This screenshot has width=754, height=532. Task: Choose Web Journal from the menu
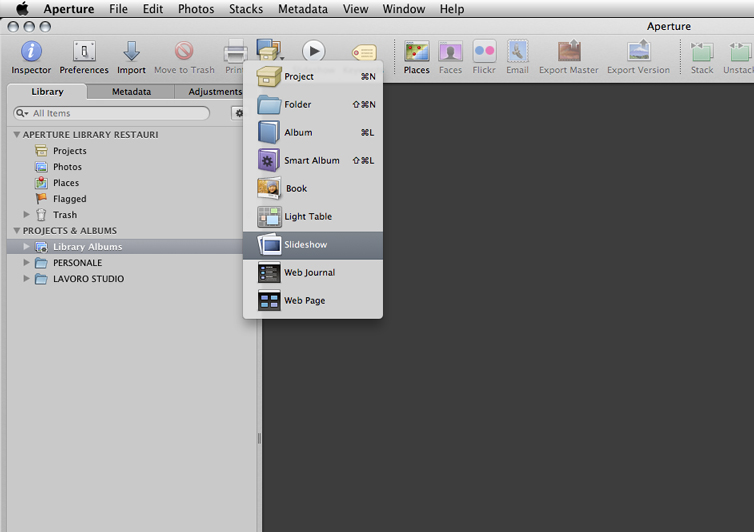click(x=313, y=273)
